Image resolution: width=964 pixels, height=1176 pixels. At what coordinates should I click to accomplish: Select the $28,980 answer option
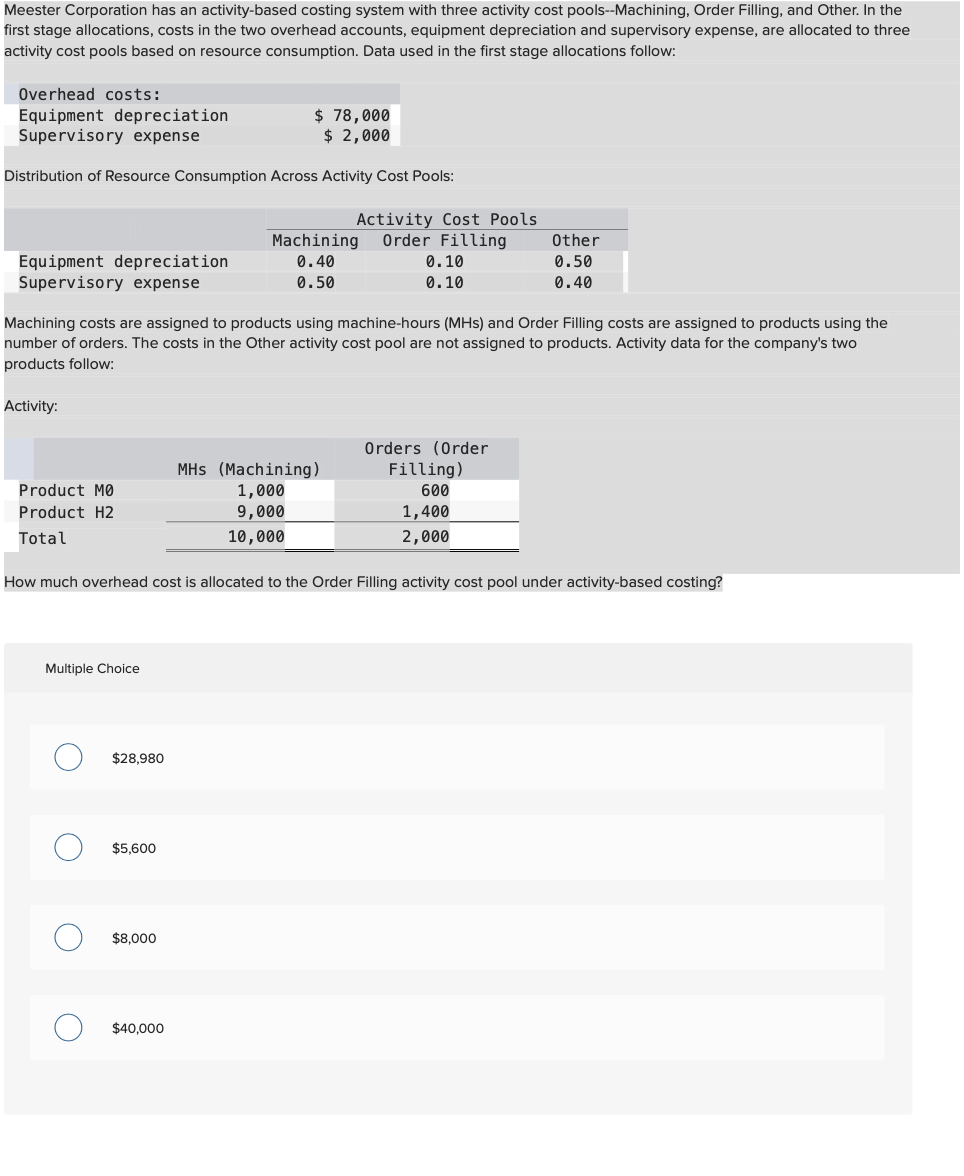(68, 757)
